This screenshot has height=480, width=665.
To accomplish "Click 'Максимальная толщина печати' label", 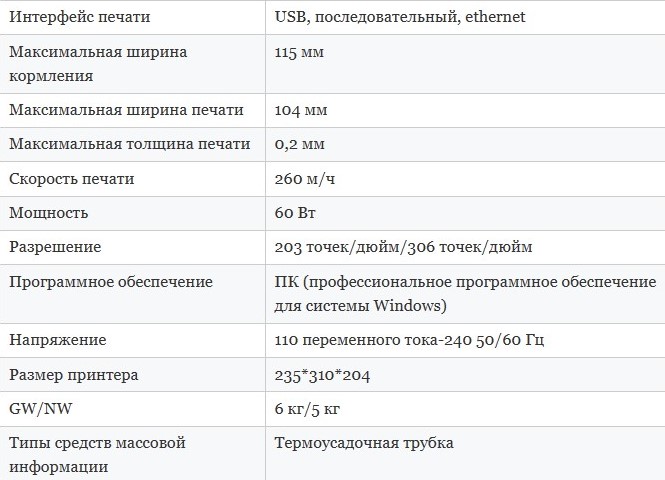I will click(130, 144).
